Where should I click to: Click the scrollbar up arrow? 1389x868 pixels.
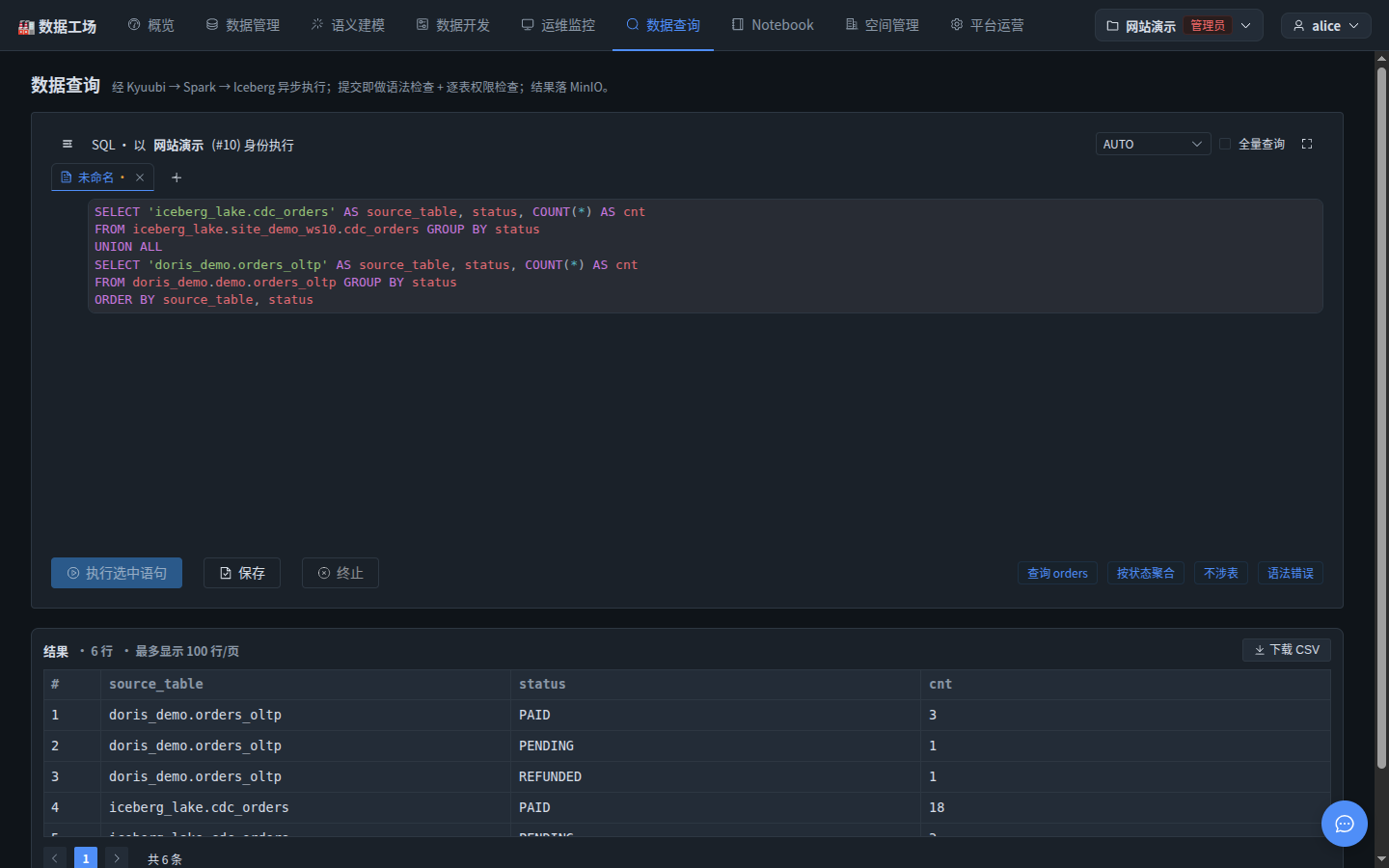[x=1381, y=58]
